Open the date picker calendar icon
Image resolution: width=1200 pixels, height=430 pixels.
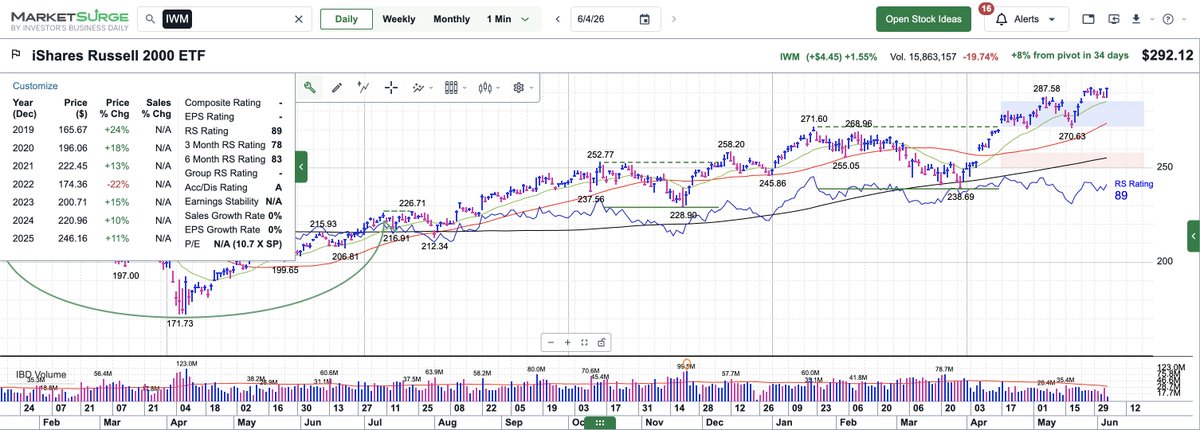(645, 19)
